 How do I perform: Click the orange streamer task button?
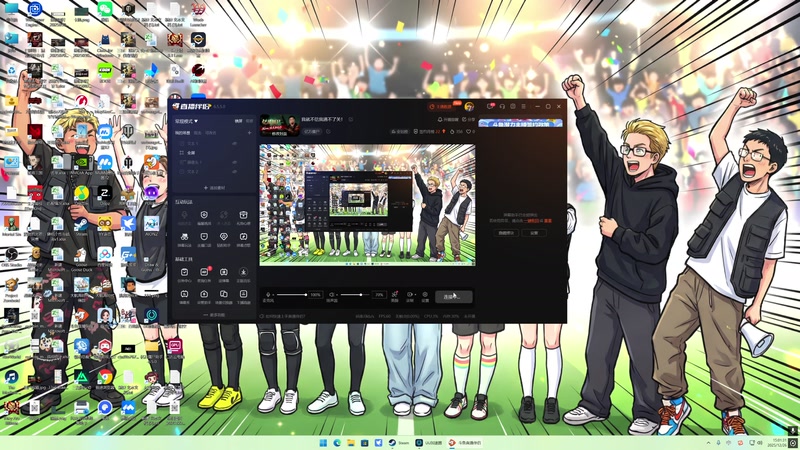(442, 106)
